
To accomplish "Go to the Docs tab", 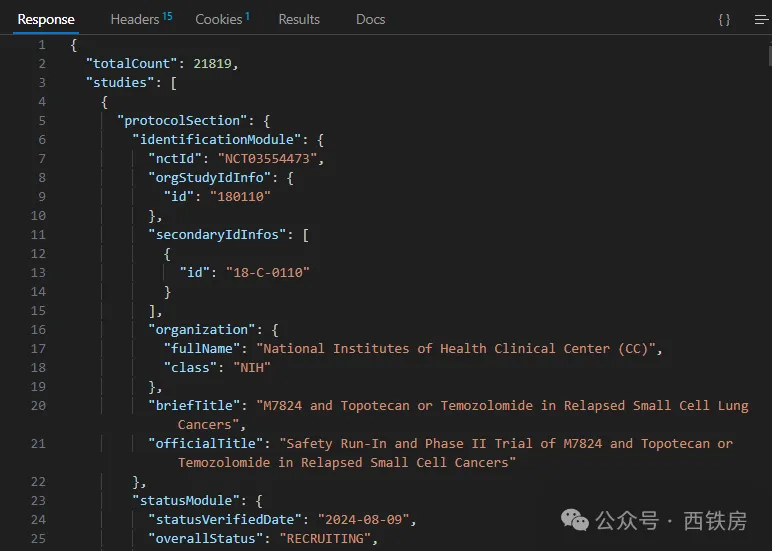I will click(370, 19).
